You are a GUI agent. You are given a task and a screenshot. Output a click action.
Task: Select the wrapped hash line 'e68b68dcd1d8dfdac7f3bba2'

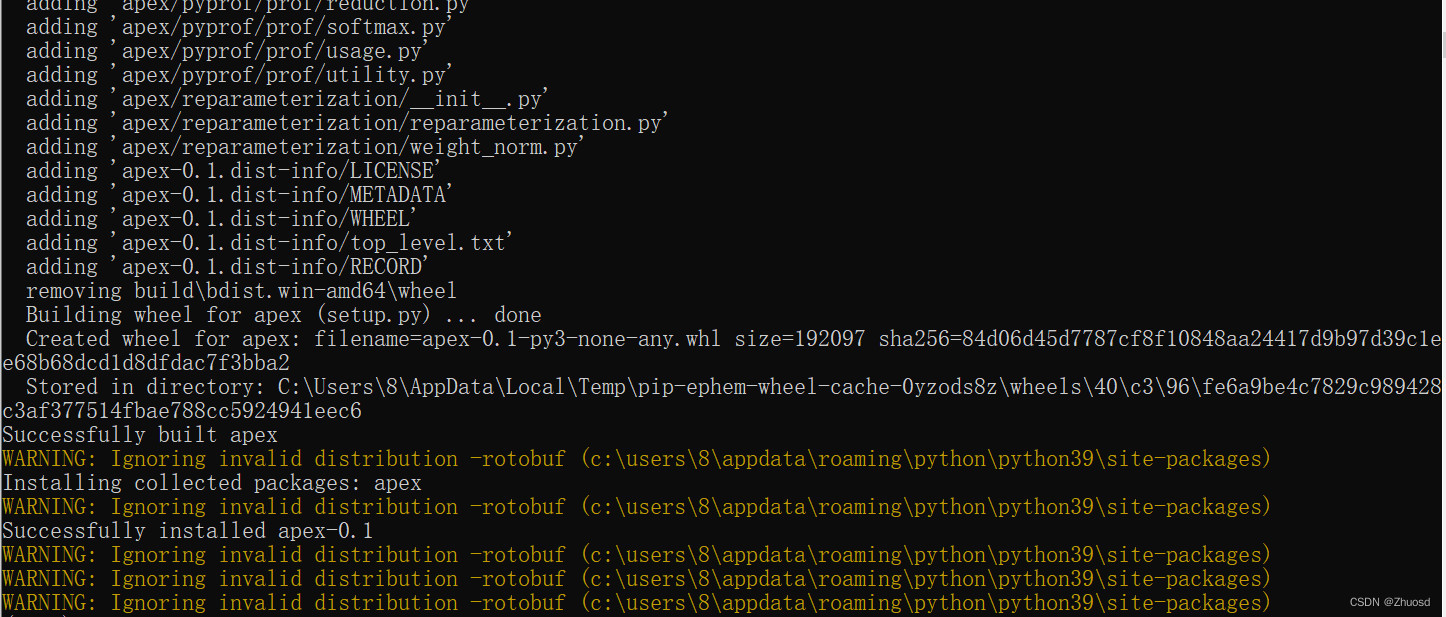(146, 363)
